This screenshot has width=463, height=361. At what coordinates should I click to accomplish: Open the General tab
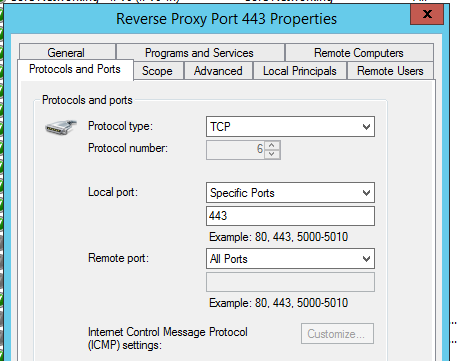[x=67, y=52]
